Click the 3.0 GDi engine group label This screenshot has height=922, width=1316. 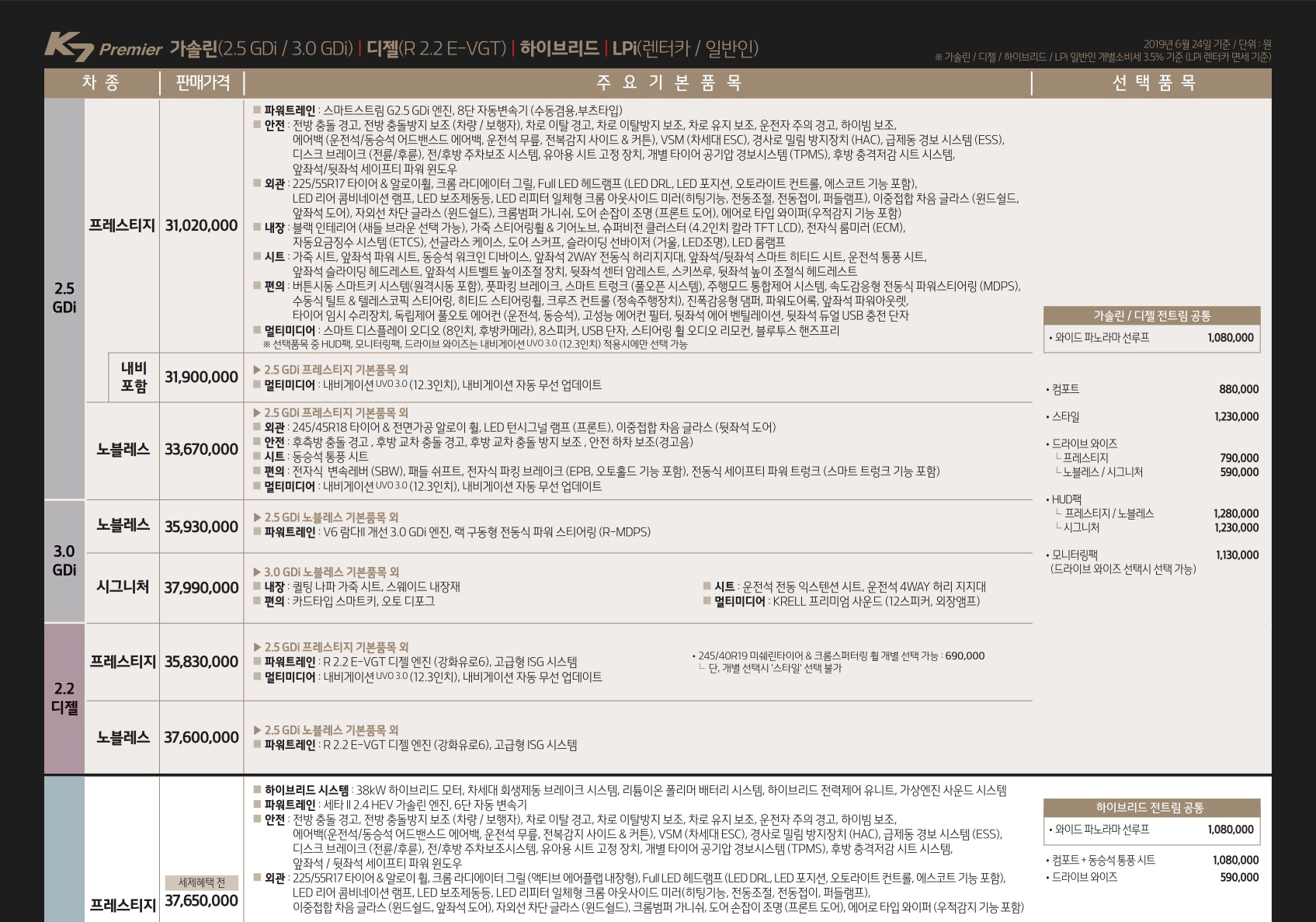pyautogui.click(x=64, y=560)
